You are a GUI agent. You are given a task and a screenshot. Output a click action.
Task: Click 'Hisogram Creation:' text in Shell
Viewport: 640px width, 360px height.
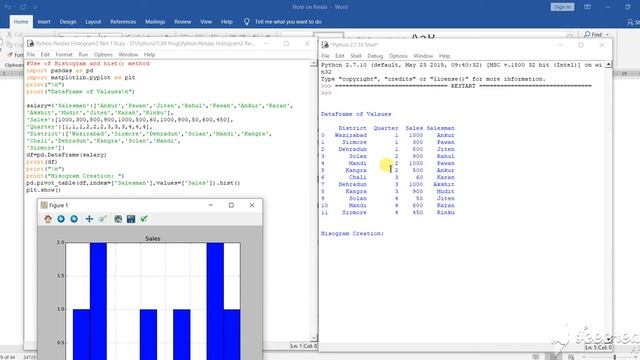(352, 234)
